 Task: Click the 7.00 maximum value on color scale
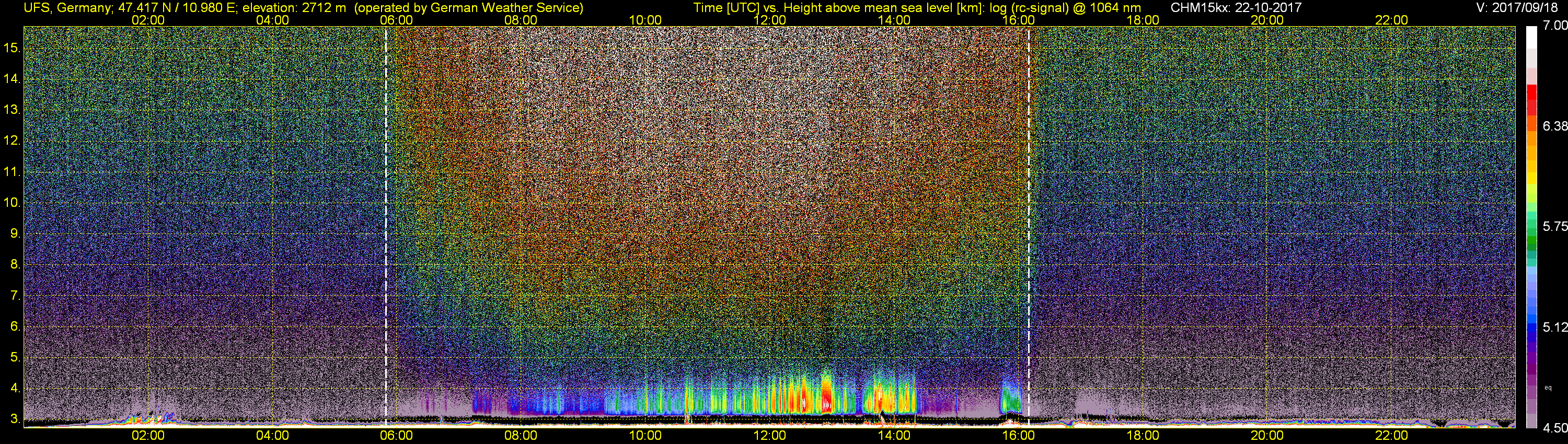click(x=1555, y=25)
